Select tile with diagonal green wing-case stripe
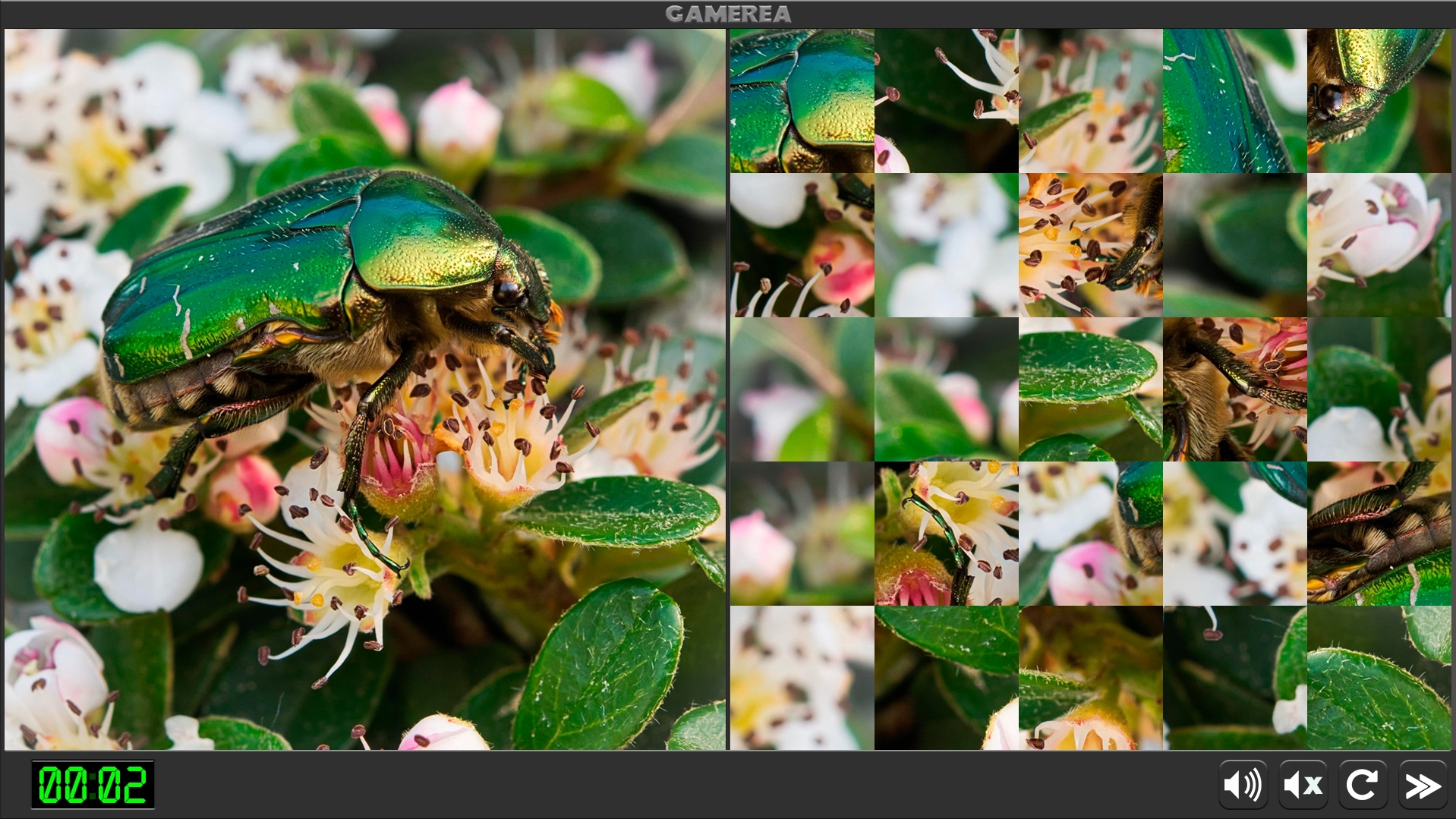The height and width of the screenshot is (819, 1456). point(1235,101)
